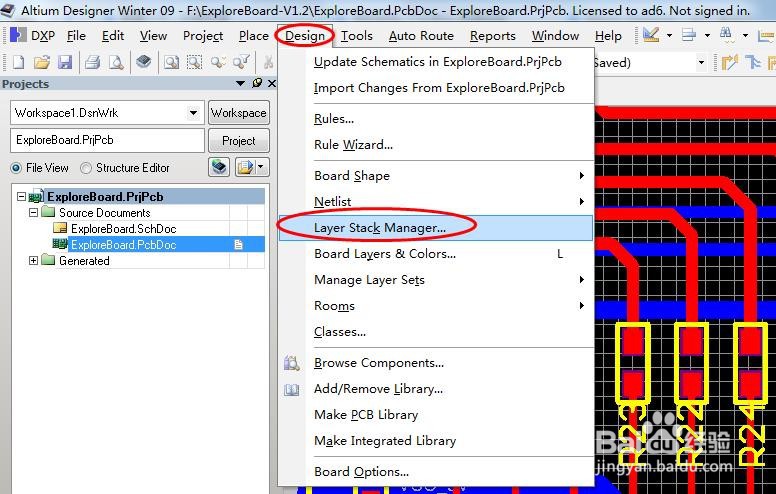Screen dimensions: 776x494
Task: Cut the current selection
Action: pyautogui.click(x=268, y=62)
